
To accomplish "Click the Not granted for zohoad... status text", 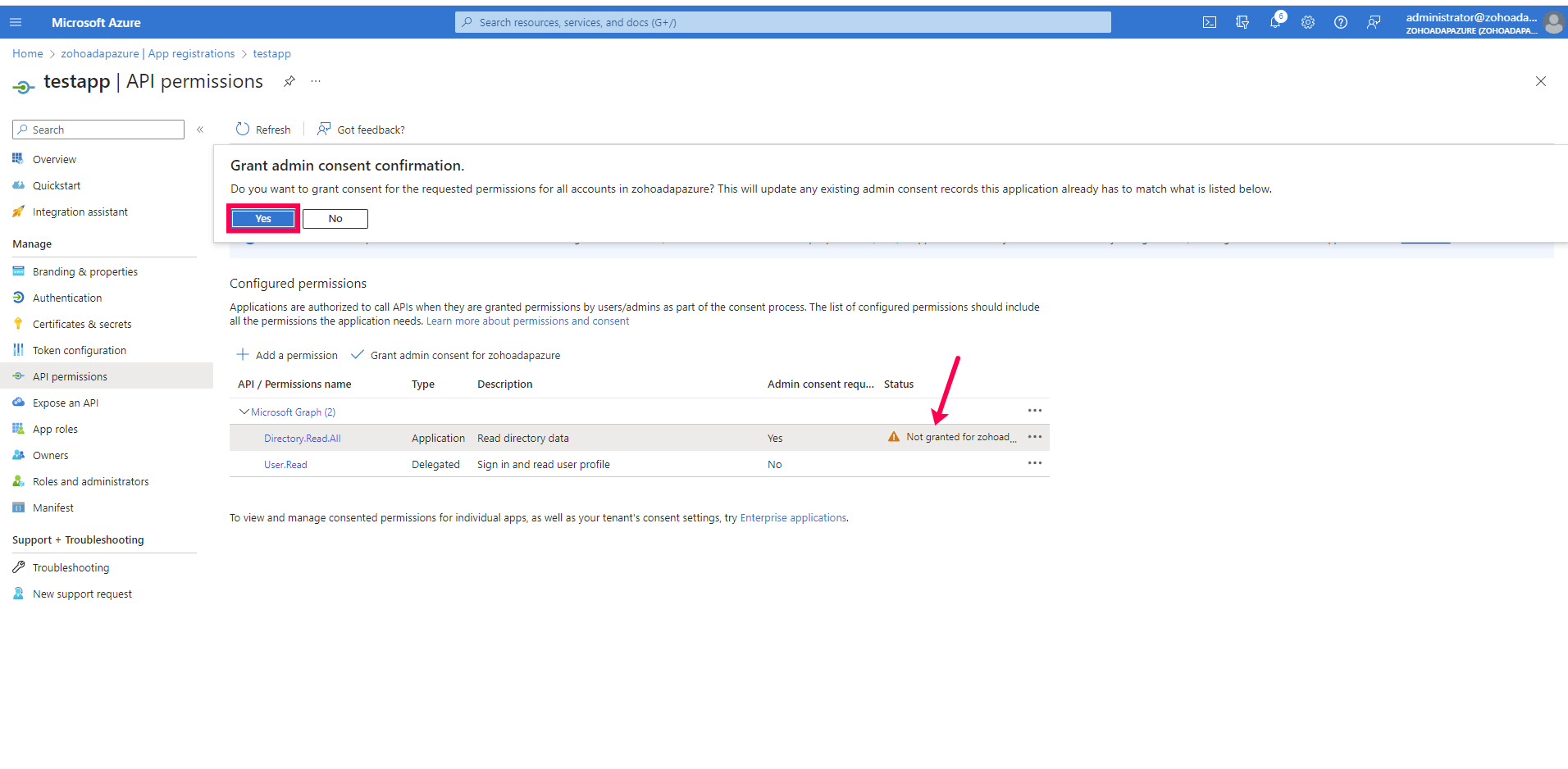I will tap(961, 438).
